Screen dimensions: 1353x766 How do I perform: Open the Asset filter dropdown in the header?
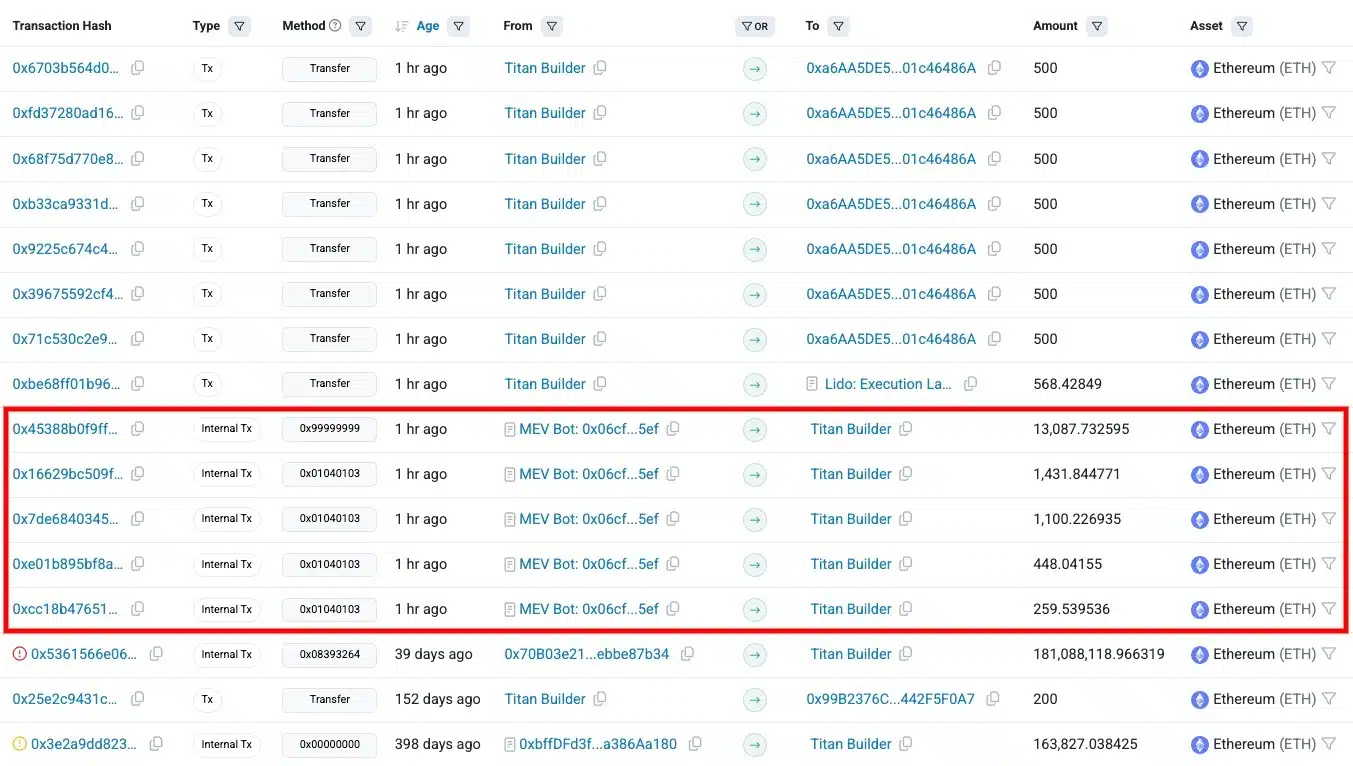(1241, 25)
